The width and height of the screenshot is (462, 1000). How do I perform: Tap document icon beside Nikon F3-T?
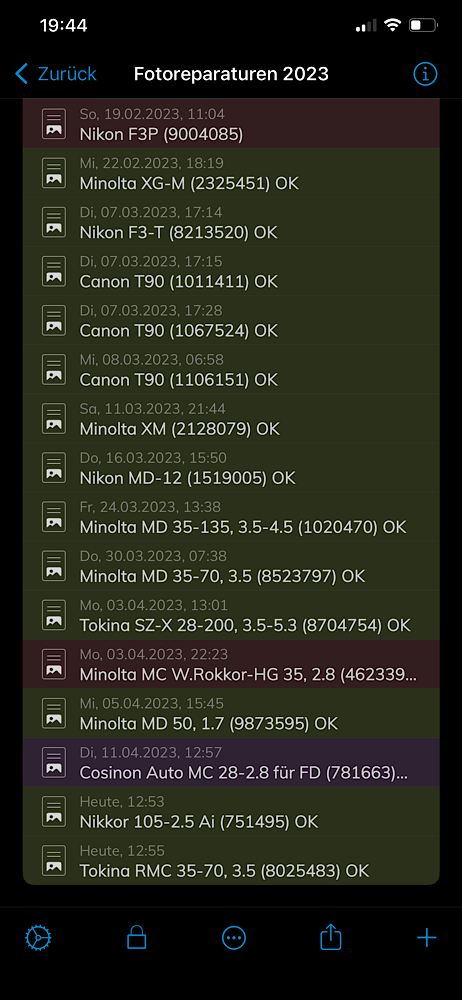pos(54,222)
